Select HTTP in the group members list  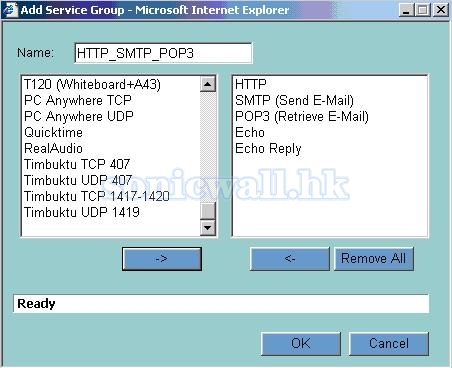tap(251, 84)
